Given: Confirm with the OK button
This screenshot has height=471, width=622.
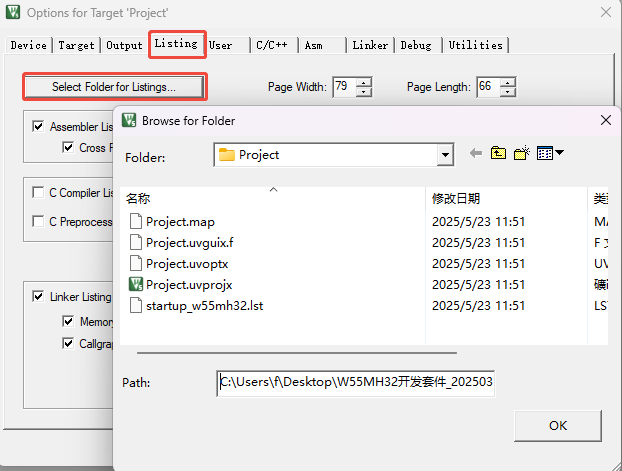Looking at the screenshot, I should [x=558, y=426].
